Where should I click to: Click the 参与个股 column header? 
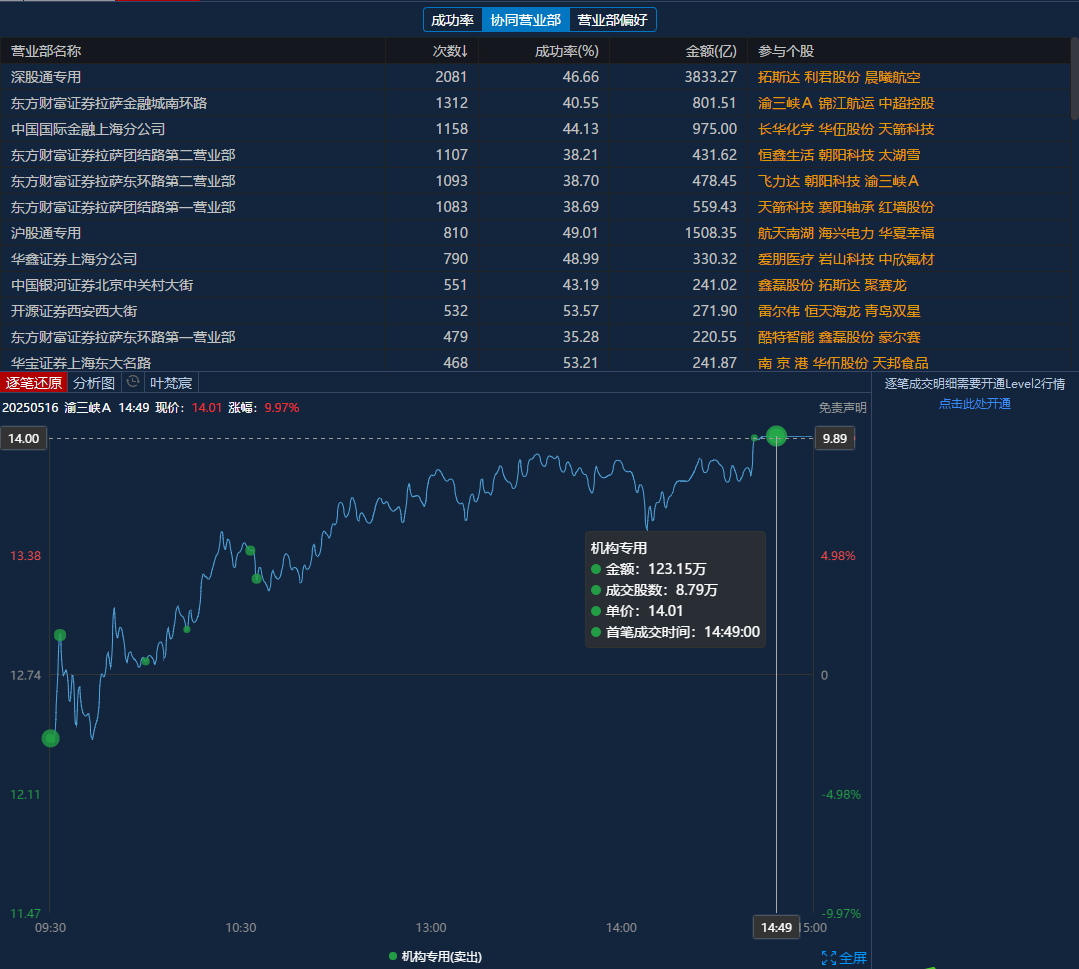point(786,51)
